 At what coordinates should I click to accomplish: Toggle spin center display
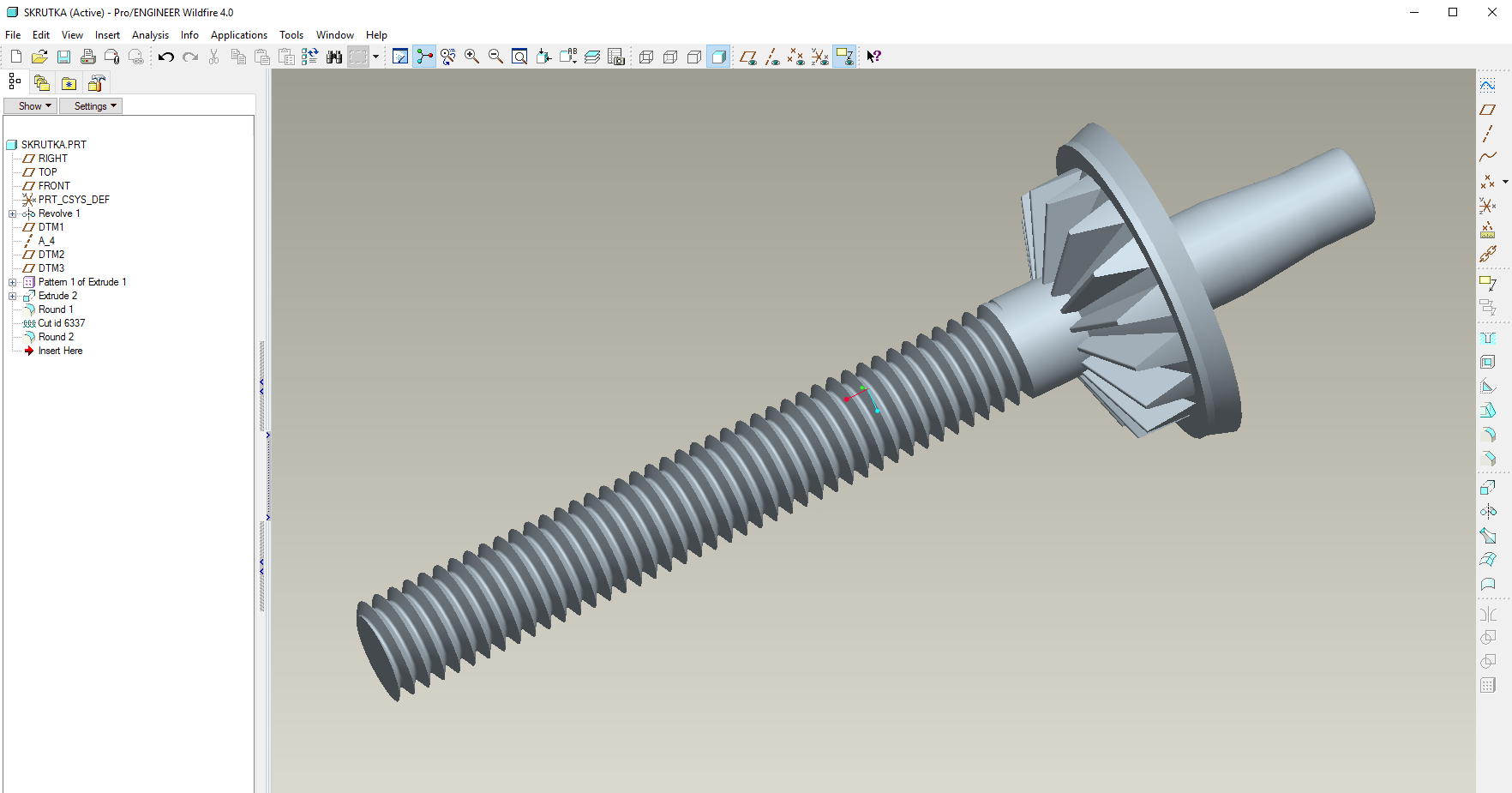[424, 57]
